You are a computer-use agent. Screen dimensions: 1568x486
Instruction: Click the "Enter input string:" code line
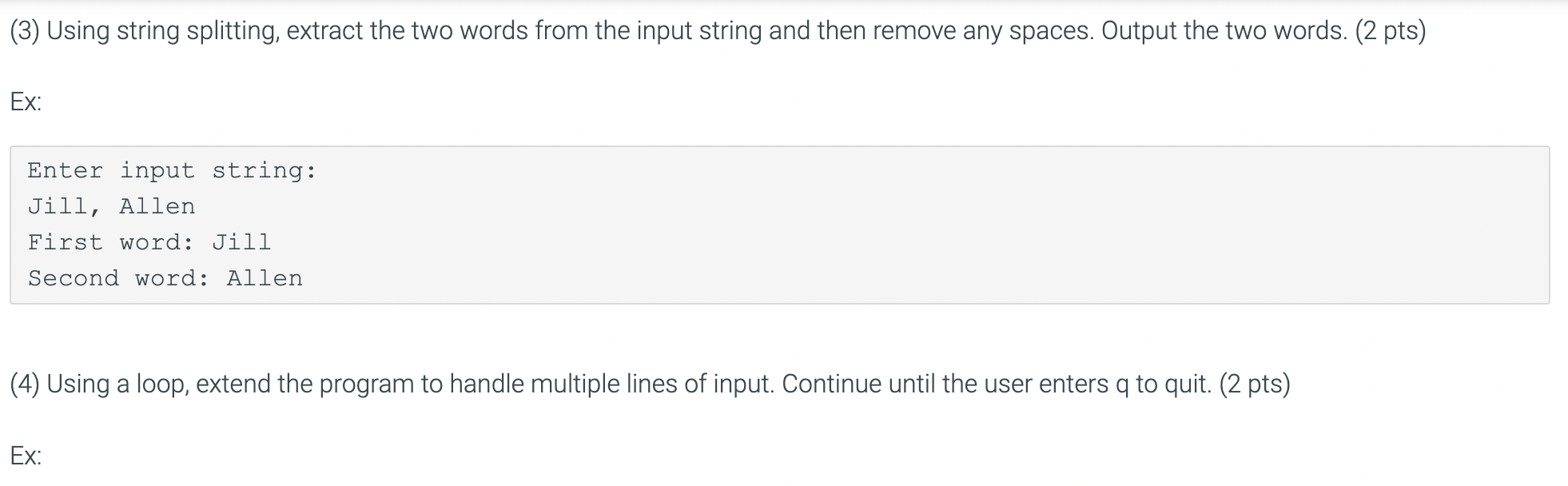[172, 170]
